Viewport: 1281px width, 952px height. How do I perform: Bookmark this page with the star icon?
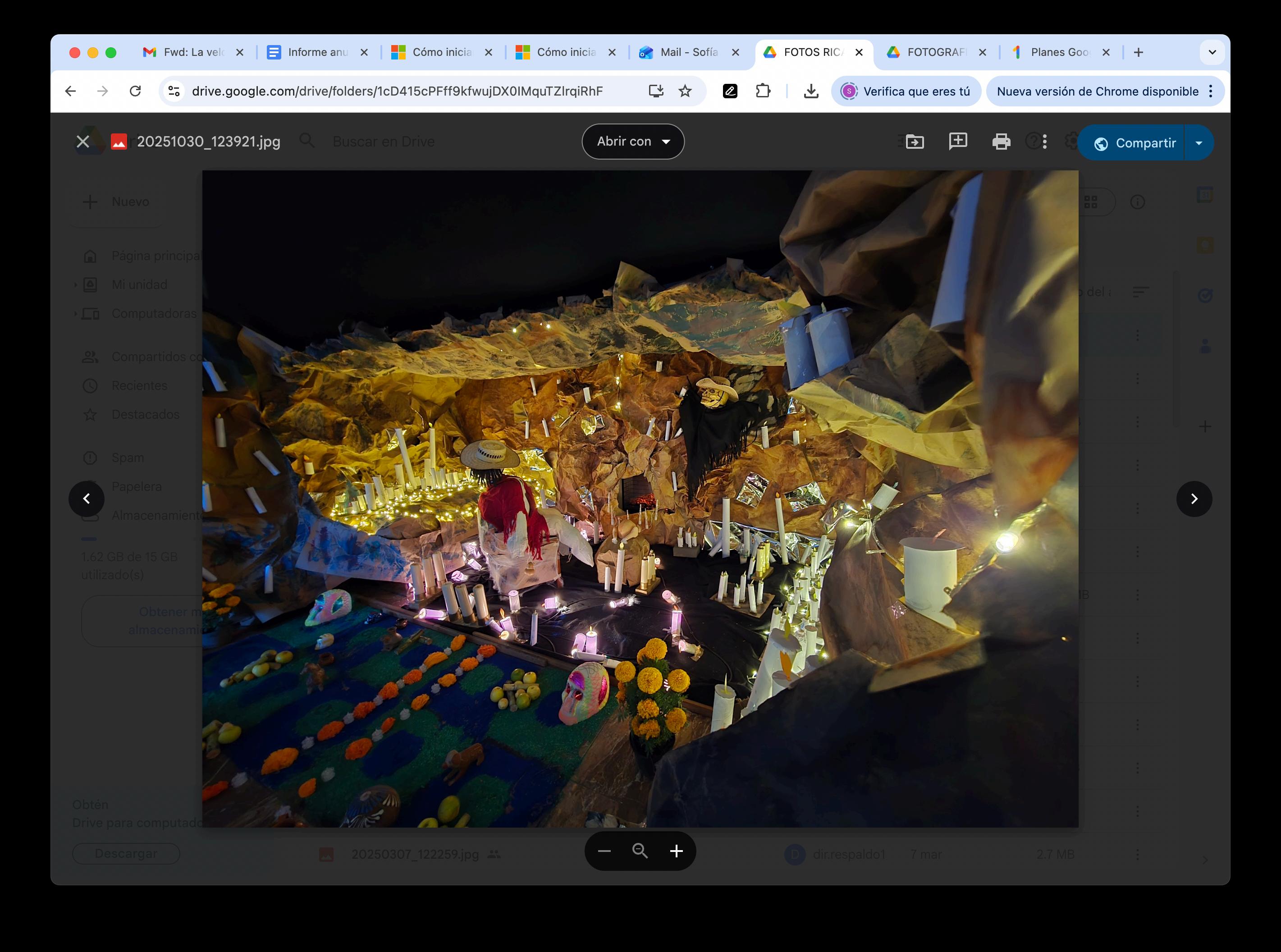point(685,91)
